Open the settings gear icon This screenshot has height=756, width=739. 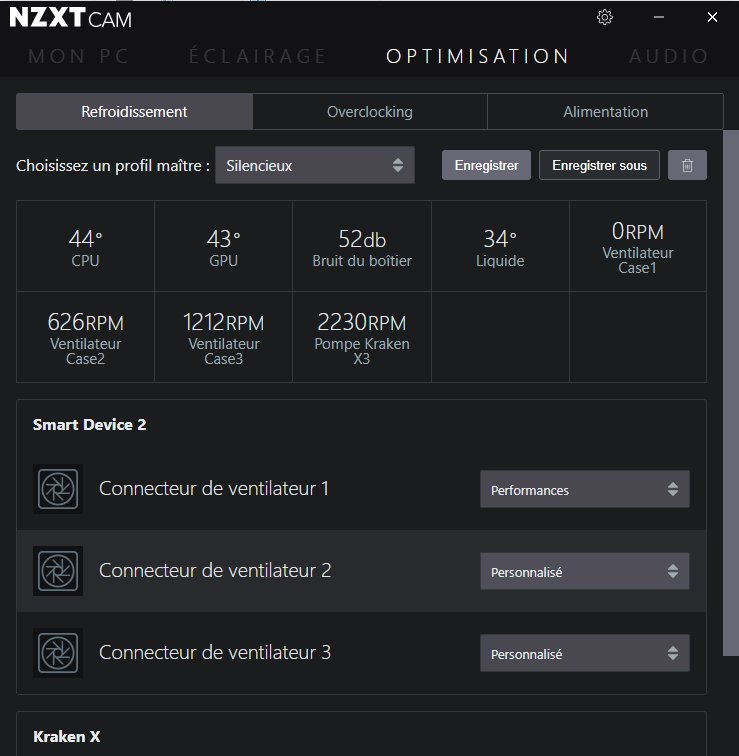(604, 17)
